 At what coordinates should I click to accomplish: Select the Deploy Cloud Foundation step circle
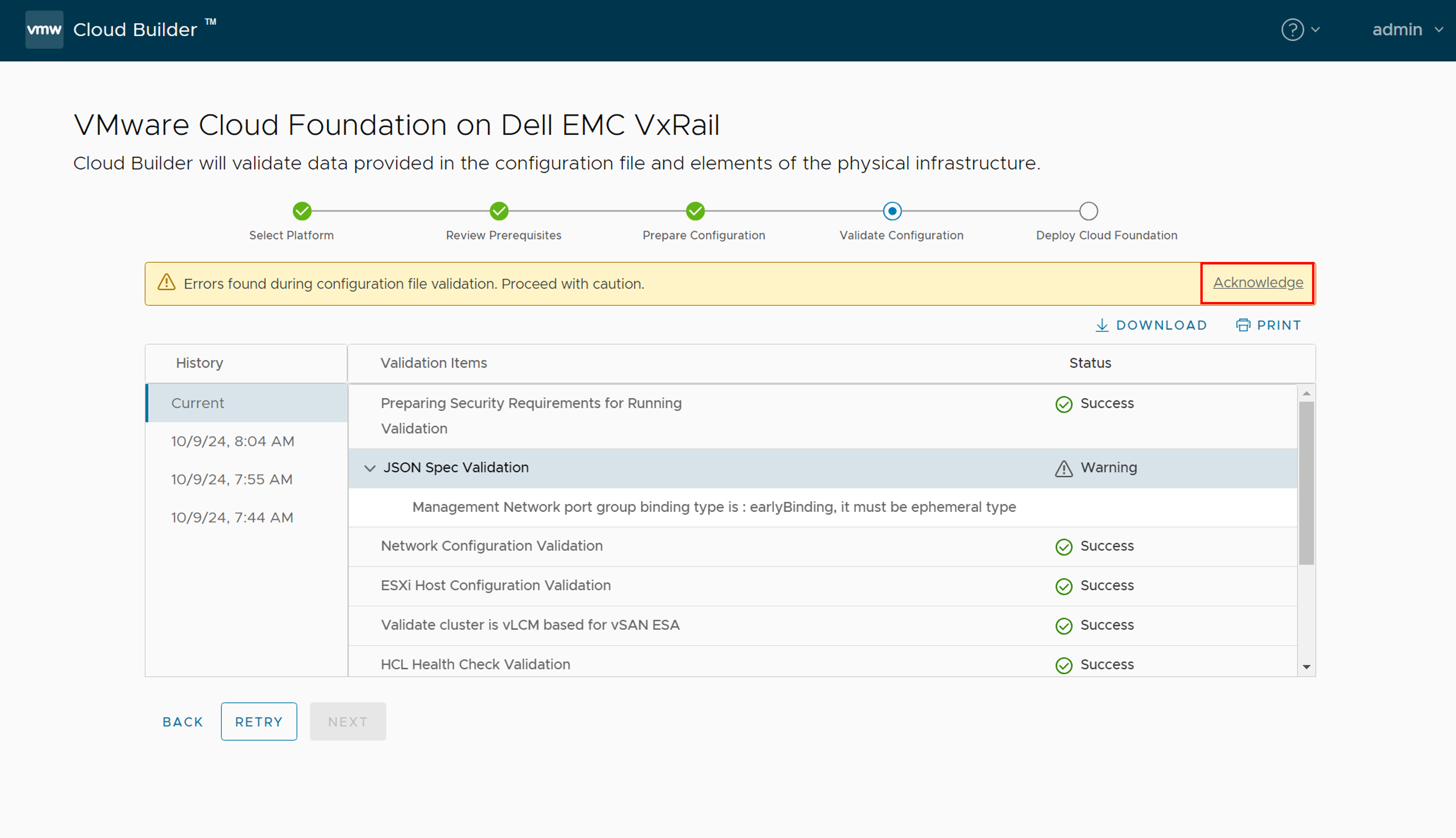tap(1088, 211)
